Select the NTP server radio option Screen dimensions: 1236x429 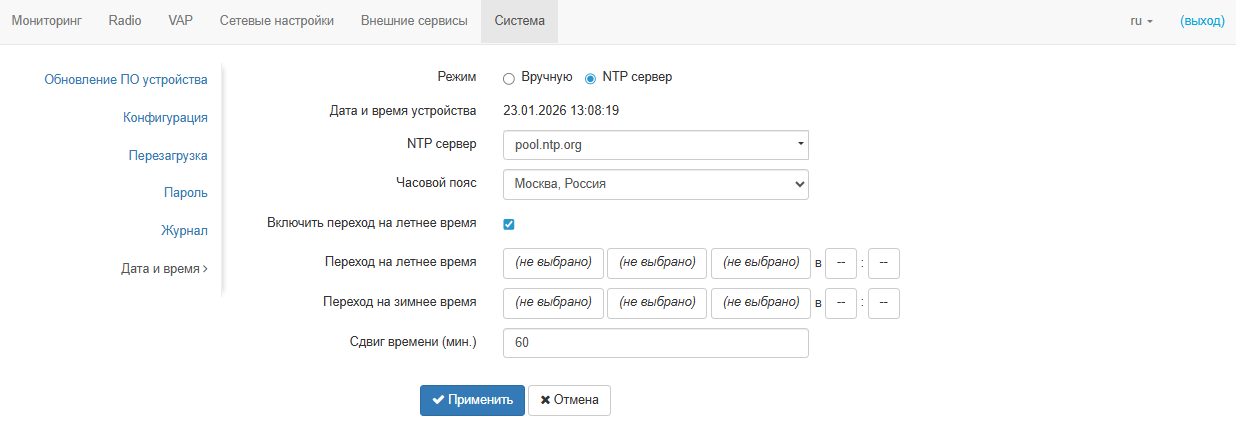590,78
